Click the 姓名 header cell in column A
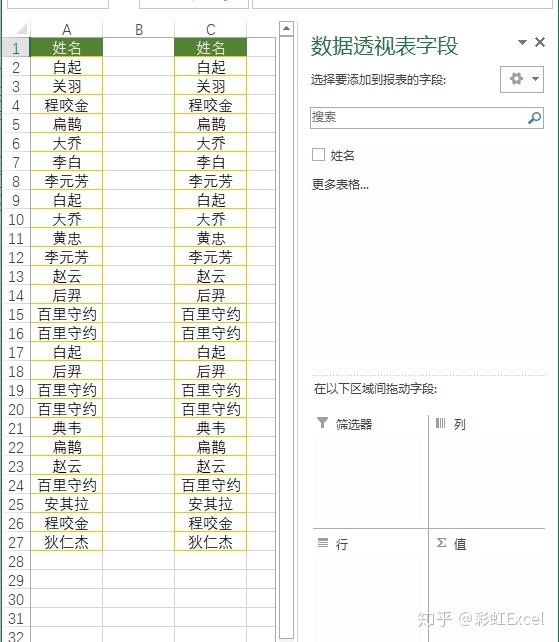Screen dimensions: 559x642 66,48
